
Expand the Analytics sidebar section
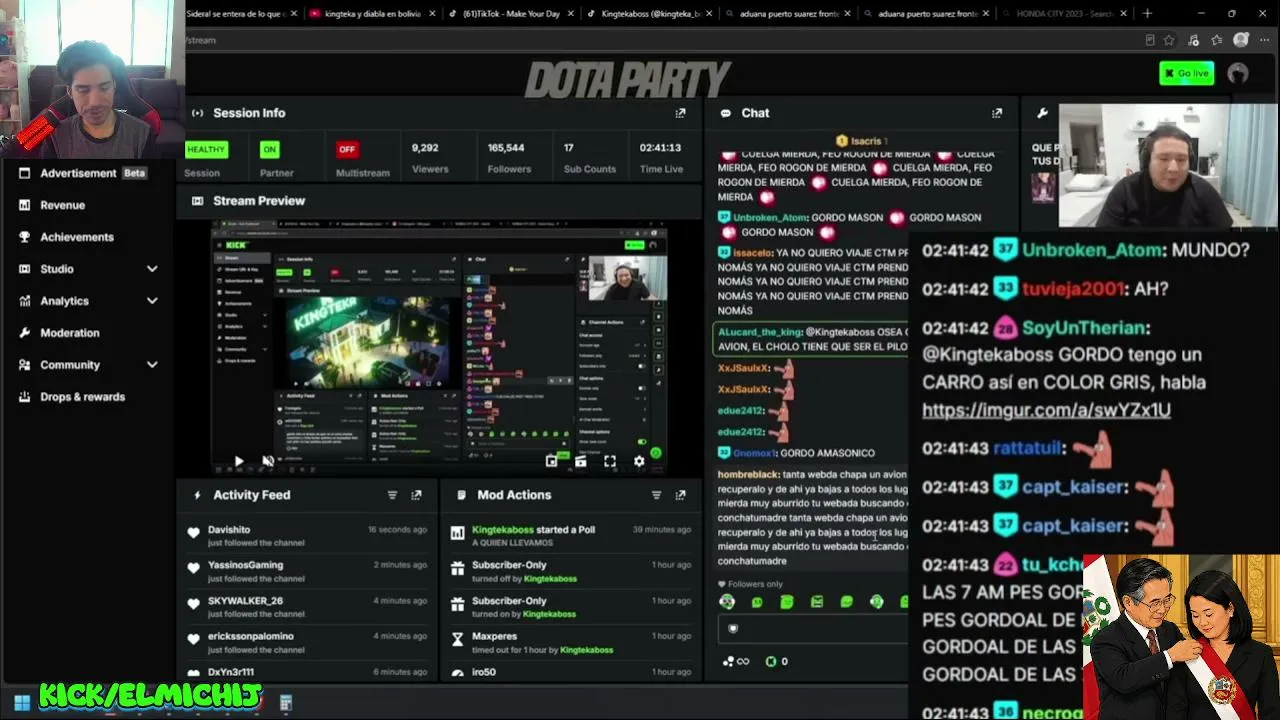(x=152, y=301)
